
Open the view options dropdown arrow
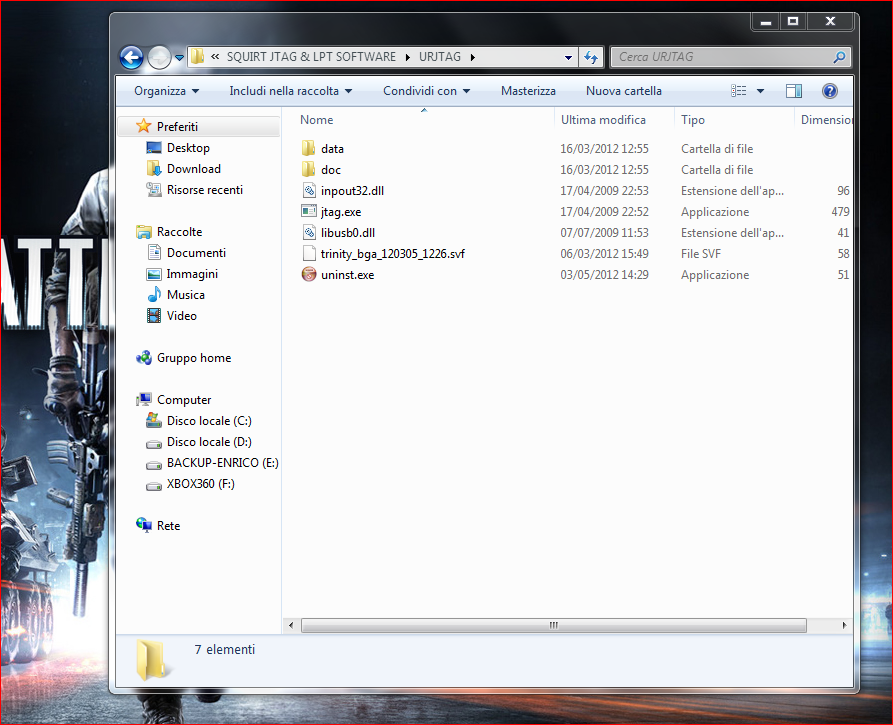pyautogui.click(x=760, y=91)
